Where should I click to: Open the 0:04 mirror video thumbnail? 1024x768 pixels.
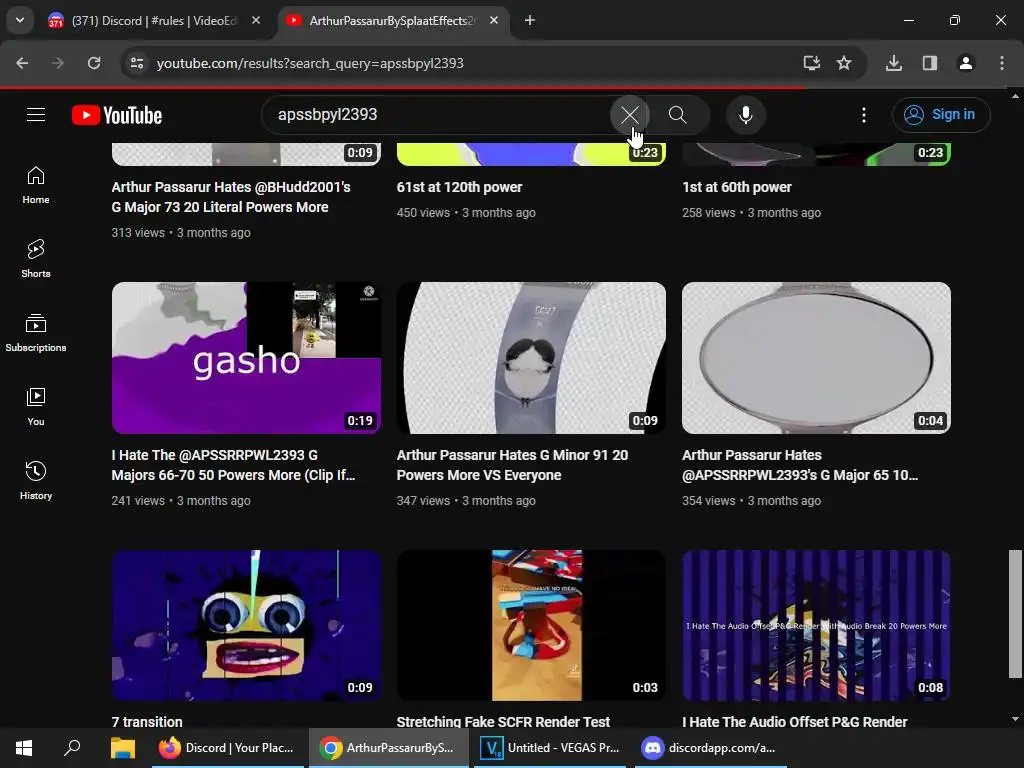click(816, 358)
